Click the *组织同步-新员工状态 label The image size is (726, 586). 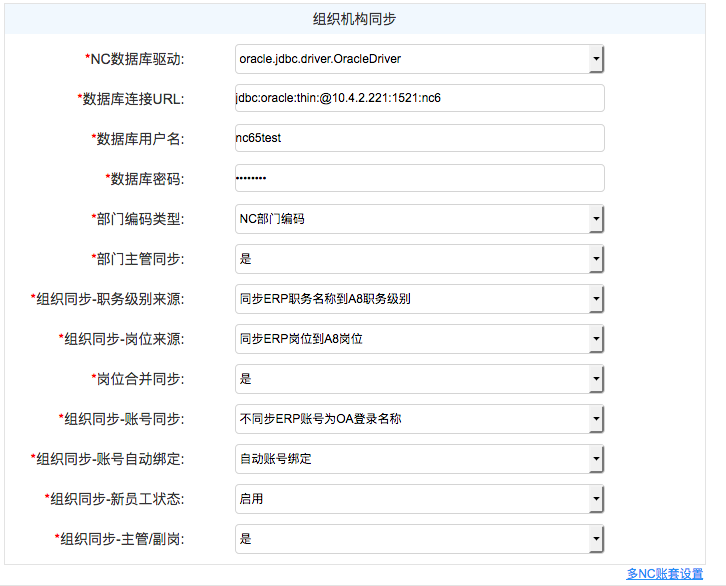click(114, 499)
